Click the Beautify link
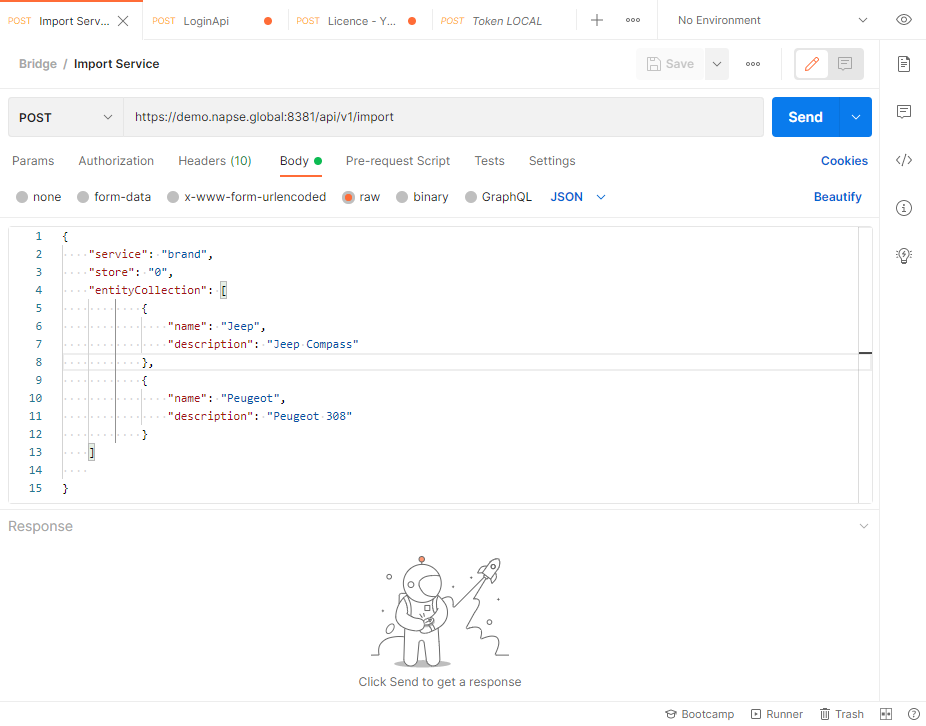The image size is (926, 726). [x=837, y=197]
